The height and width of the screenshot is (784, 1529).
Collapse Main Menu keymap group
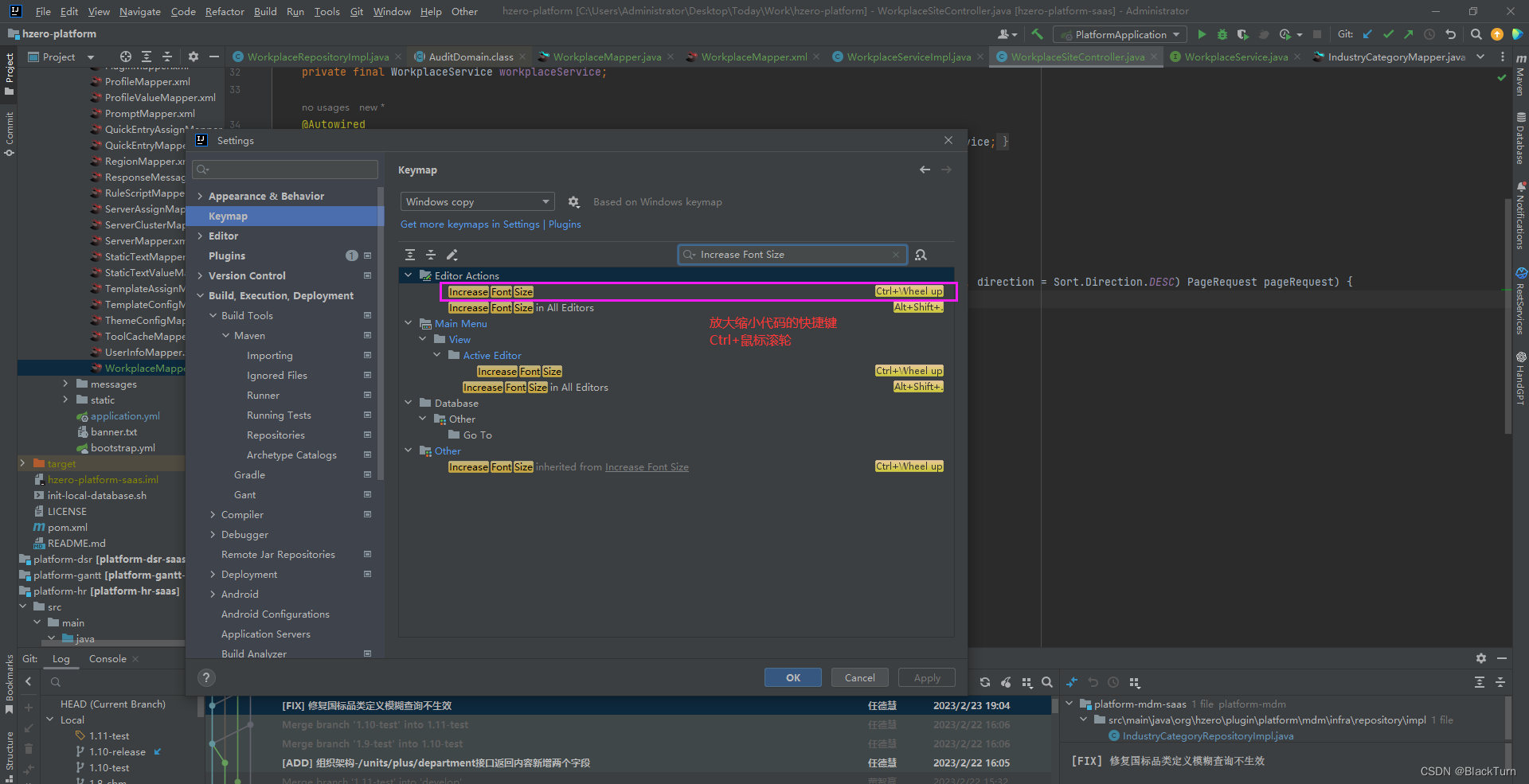tap(409, 323)
